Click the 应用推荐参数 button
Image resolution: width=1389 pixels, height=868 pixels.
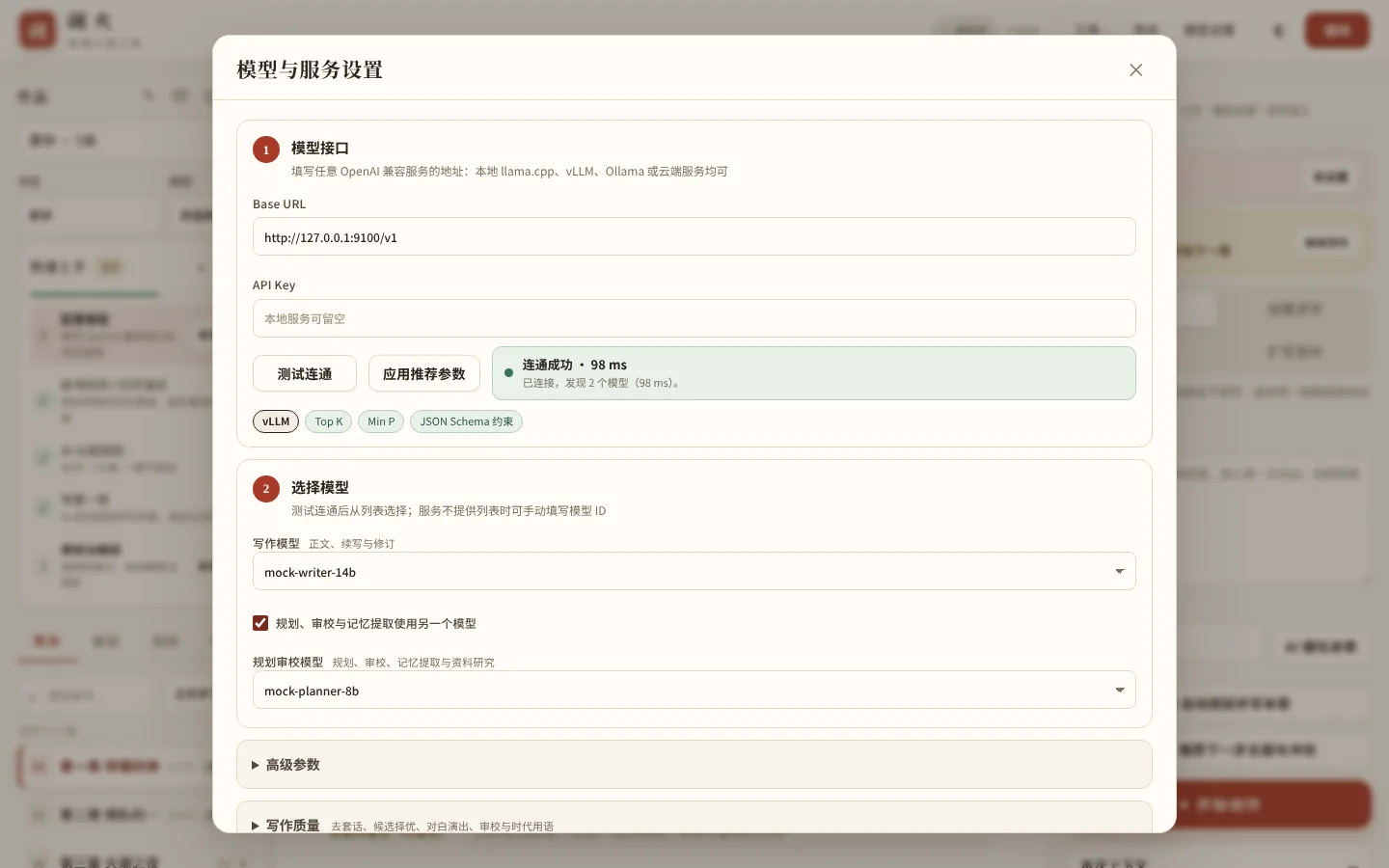point(423,373)
